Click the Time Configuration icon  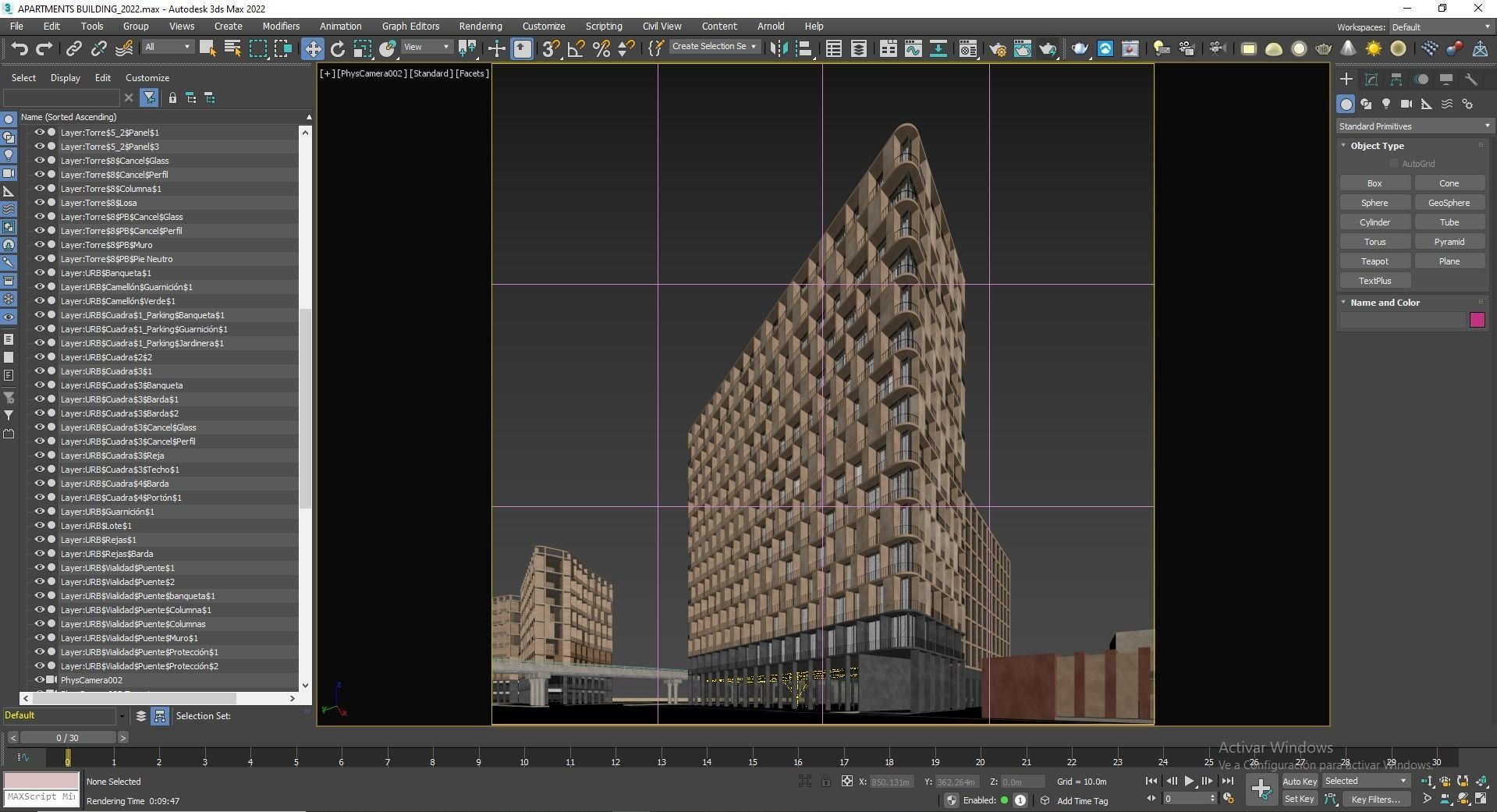pos(1228,798)
